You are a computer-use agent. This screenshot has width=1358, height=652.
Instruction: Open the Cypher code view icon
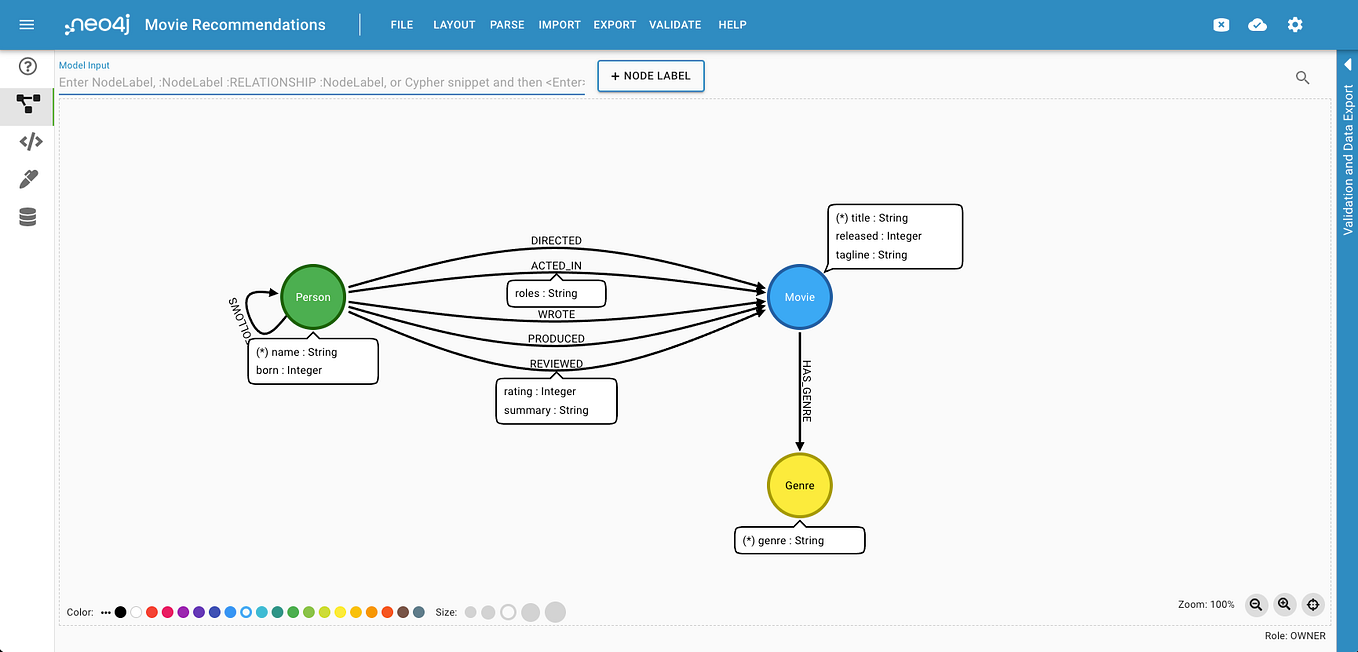27,141
